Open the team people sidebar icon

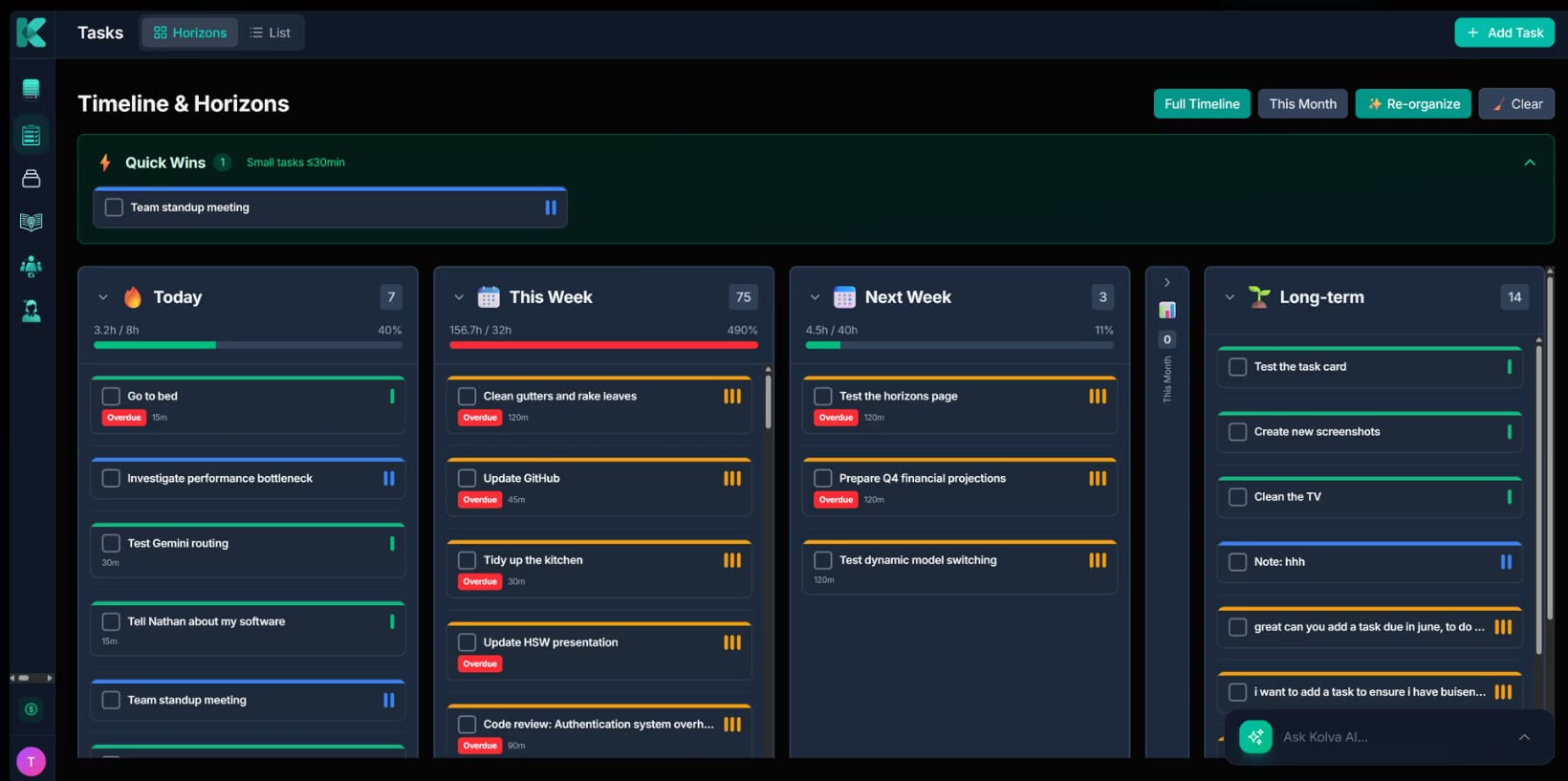point(32,266)
